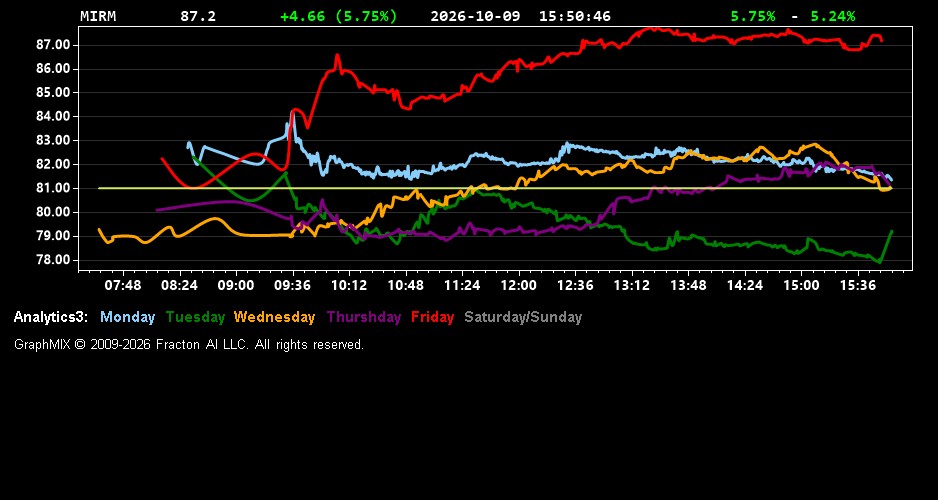
Task: Click the 07:48 time axis label
Action: click(x=123, y=286)
